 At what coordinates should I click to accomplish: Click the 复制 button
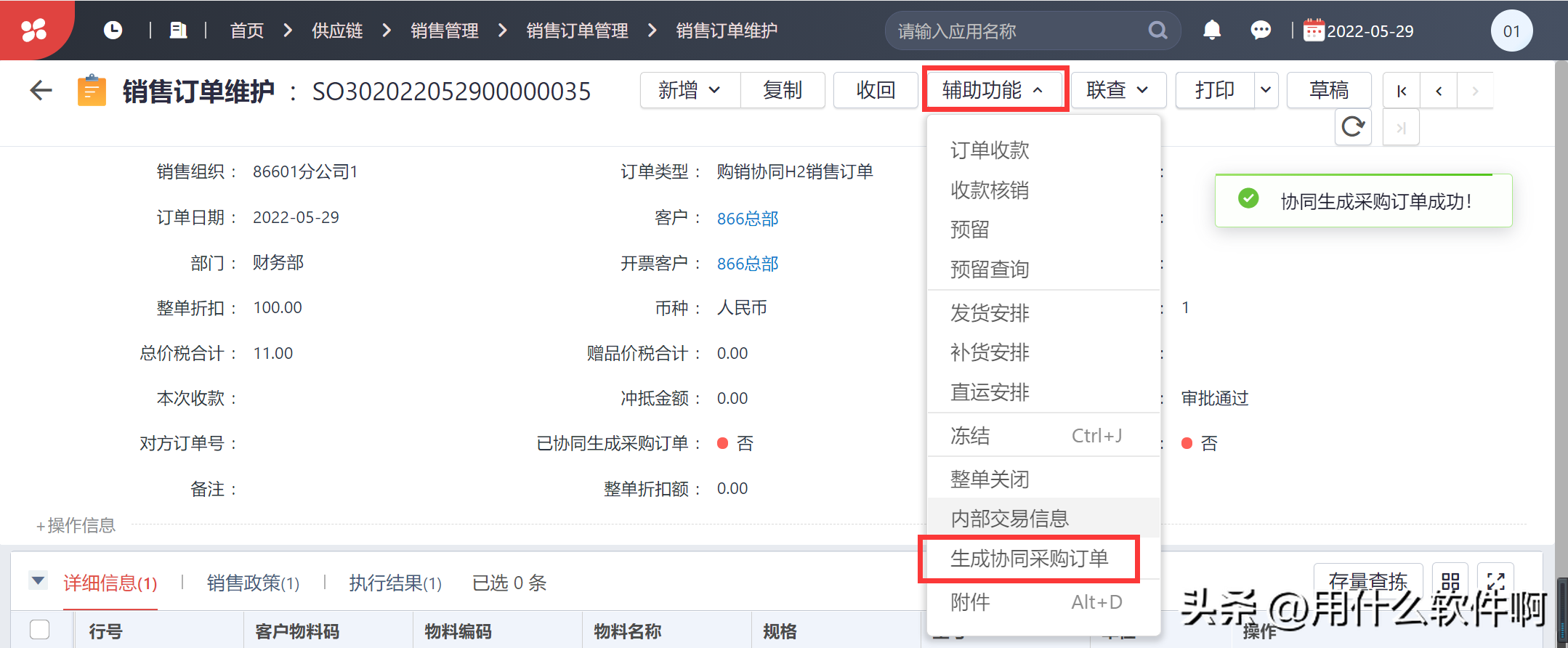(783, 90)
